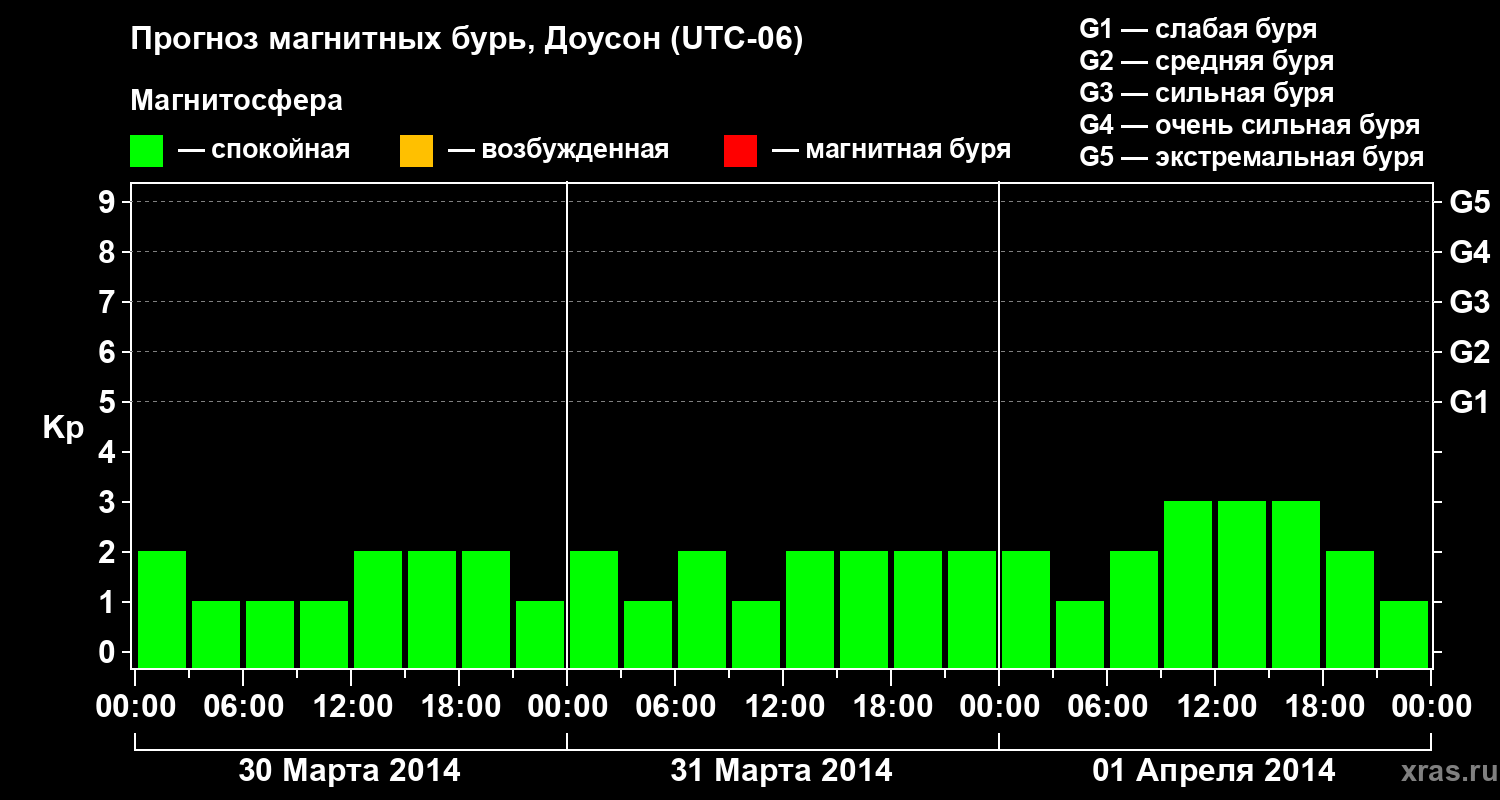This screenshot has height=800, width=1500.
Task: Click the 01 Апреля bar starting at 18:00
Action: click(1350, 609)
